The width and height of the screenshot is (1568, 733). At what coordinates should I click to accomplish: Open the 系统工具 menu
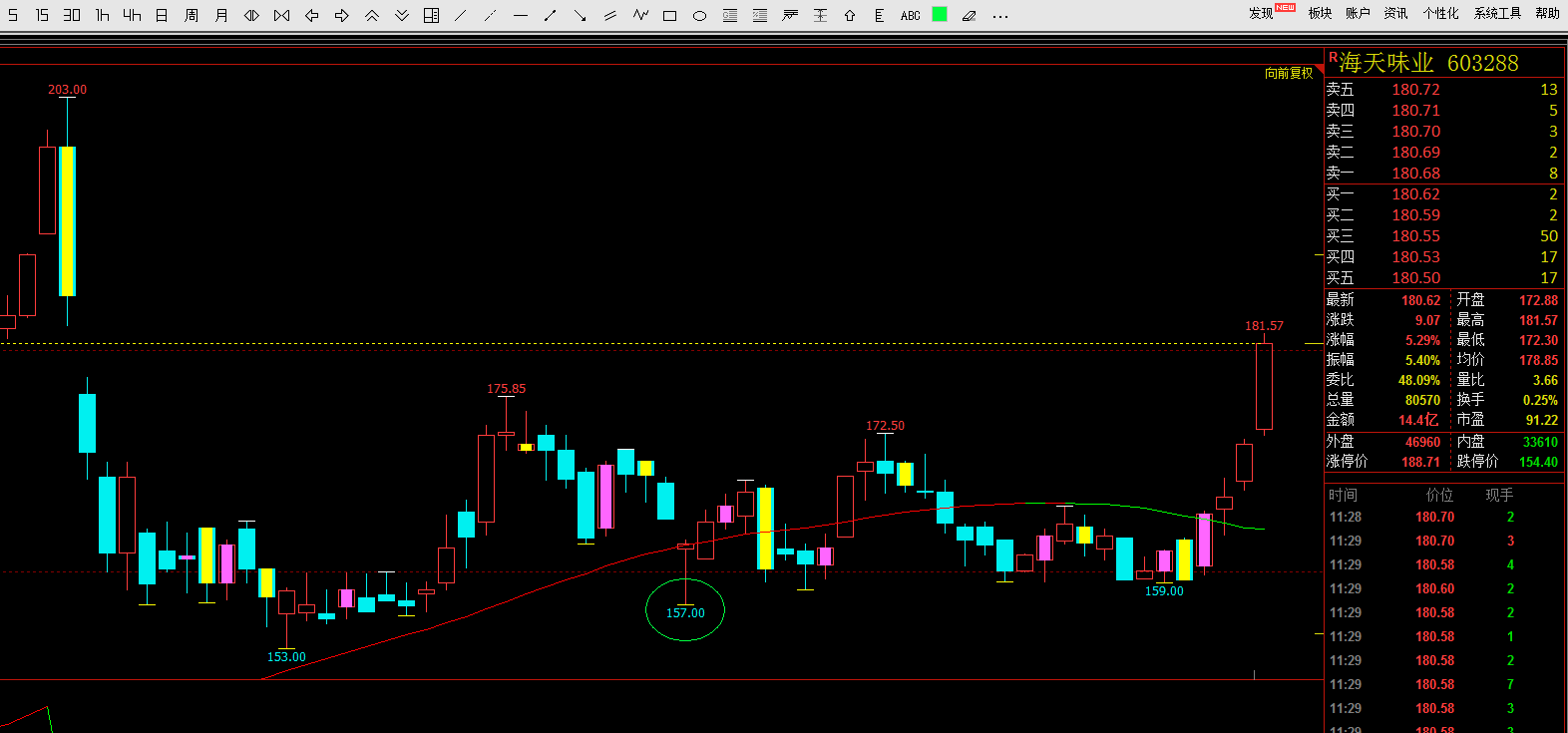(x=1497, y=13)
